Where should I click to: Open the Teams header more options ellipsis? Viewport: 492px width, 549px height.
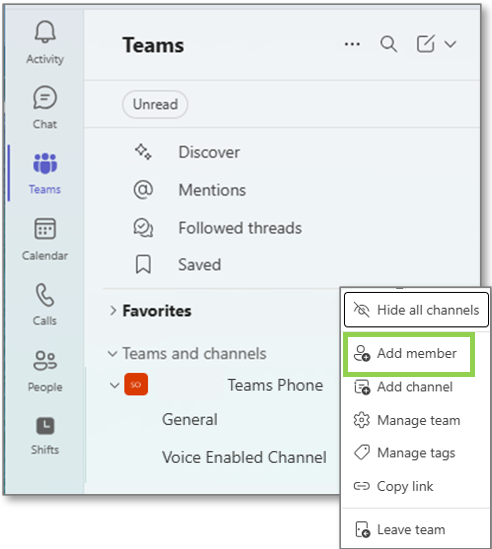tap(352, 44)
